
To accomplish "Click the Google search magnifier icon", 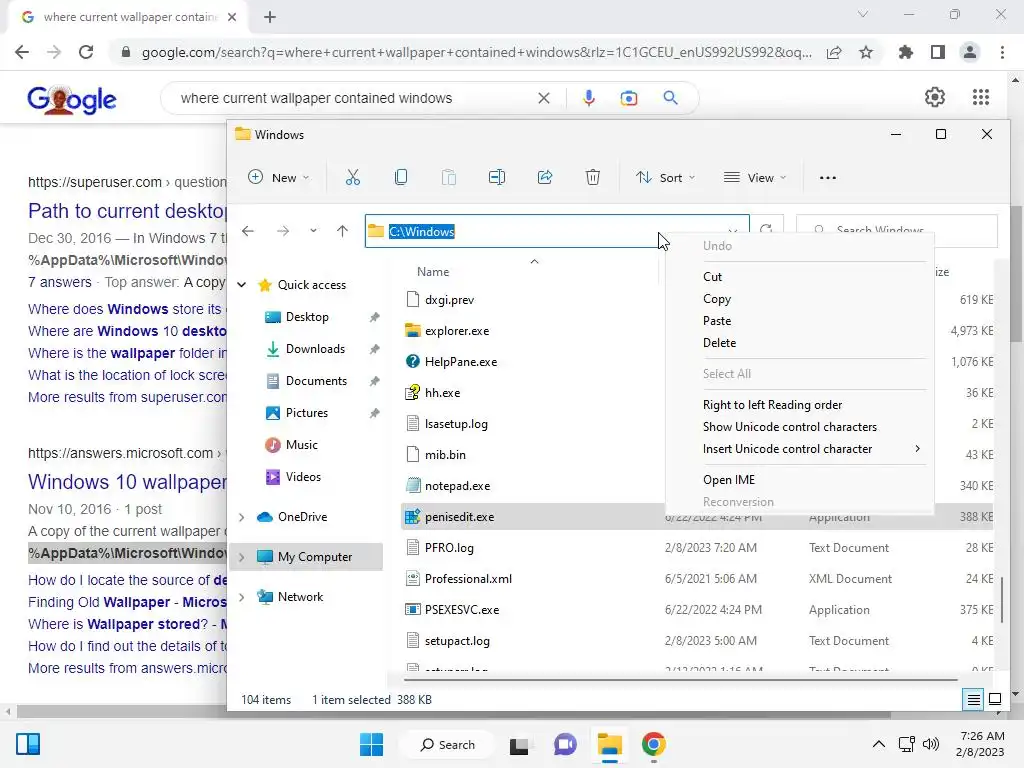I will tap(671, 98).
